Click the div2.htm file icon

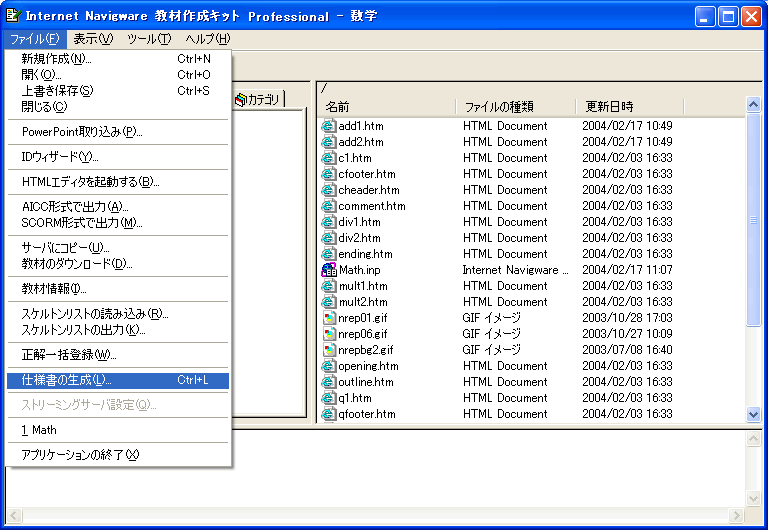click(329, 238)
